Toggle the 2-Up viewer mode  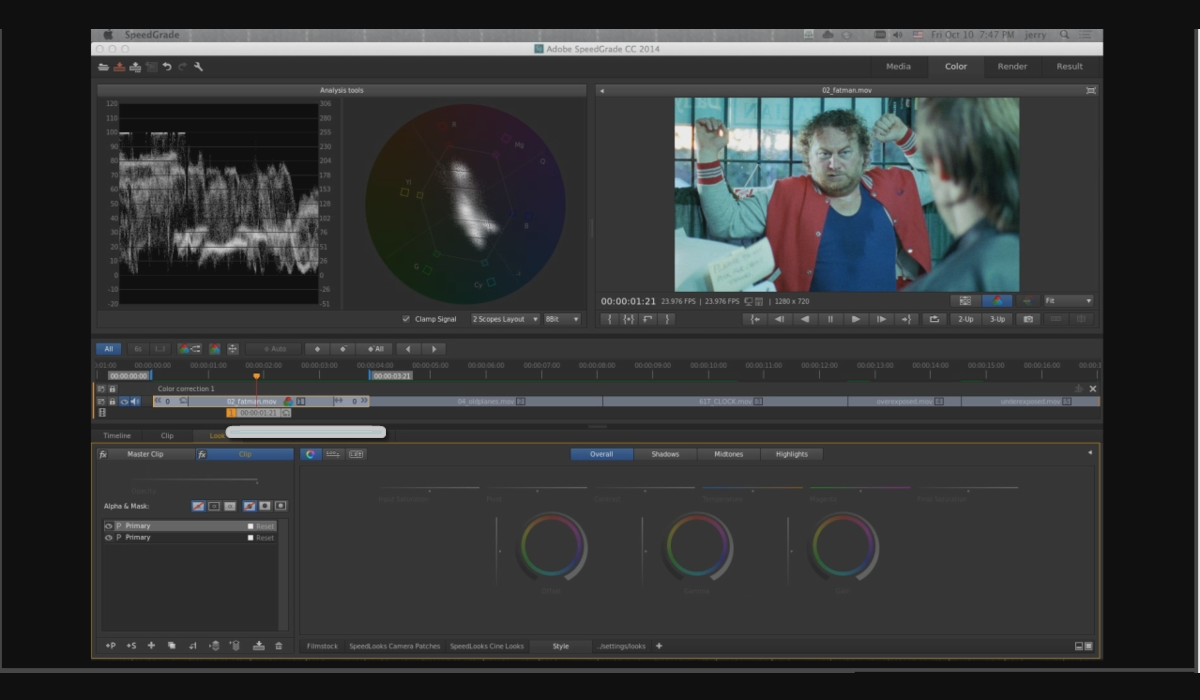pos(965,319)
